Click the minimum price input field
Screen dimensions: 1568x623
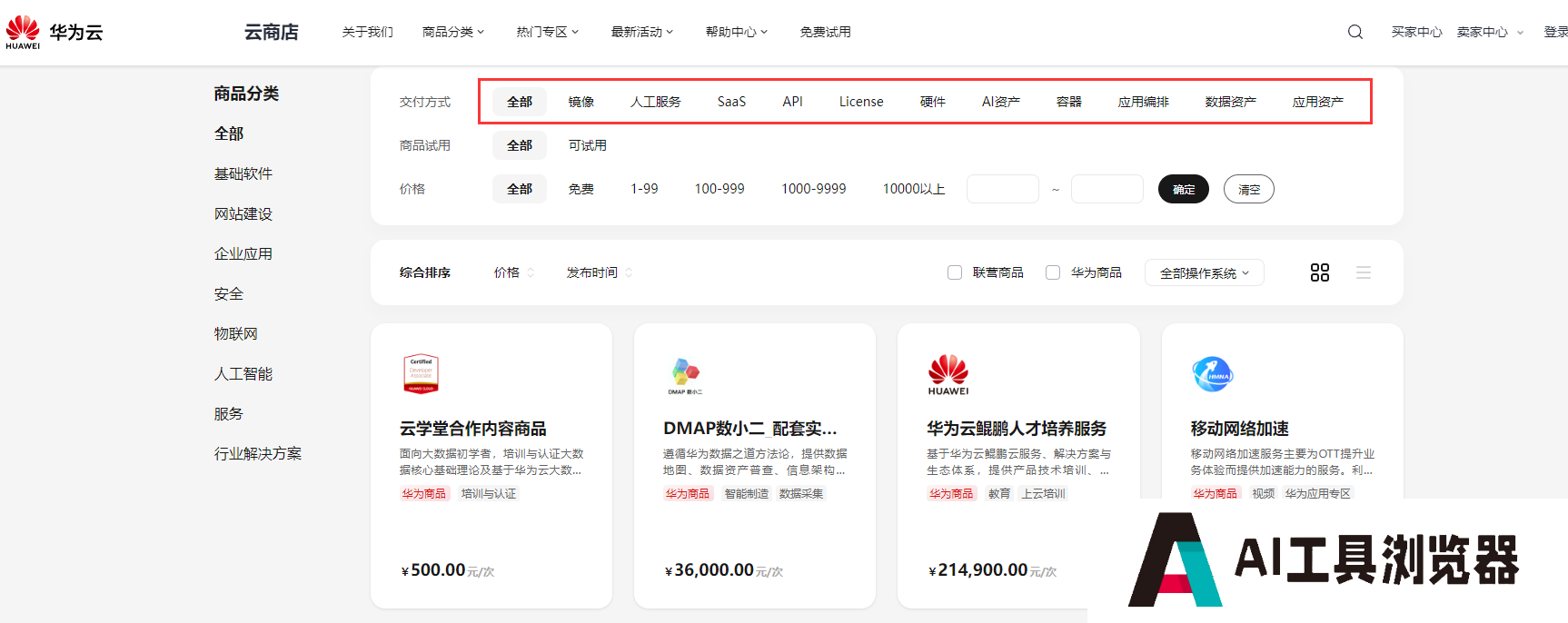(1002, 189)
